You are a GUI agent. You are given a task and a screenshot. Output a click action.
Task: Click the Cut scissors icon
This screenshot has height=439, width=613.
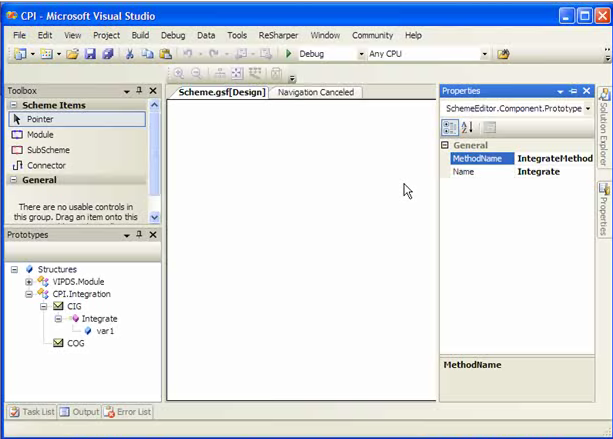[131, 53]
